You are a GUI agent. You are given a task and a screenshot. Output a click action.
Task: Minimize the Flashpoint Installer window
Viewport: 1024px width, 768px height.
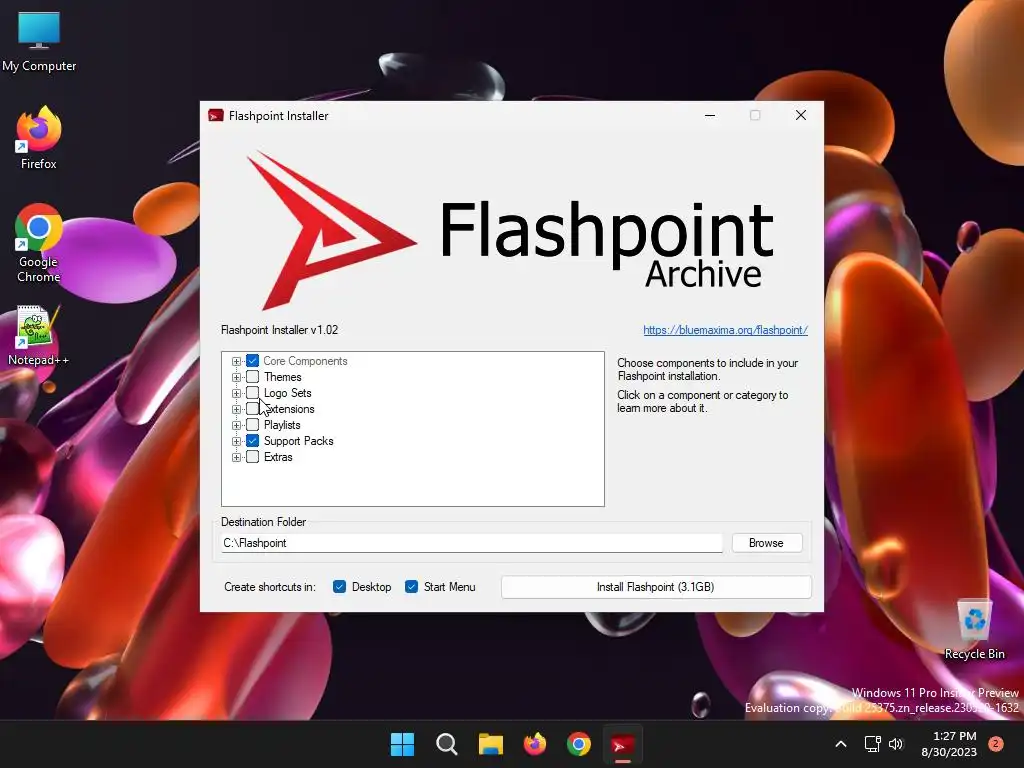coord(710,116)
